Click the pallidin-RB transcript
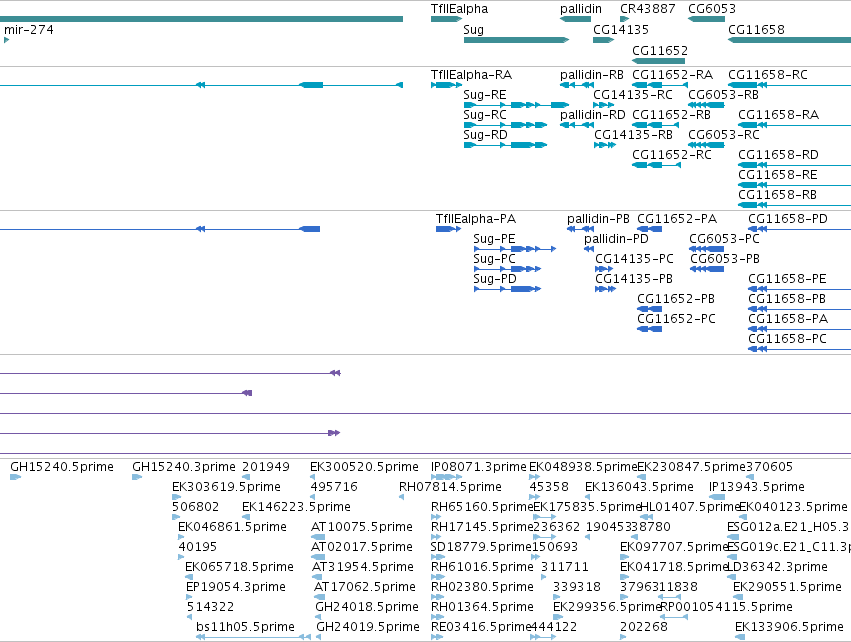851x642 pixels. point(577,85)
